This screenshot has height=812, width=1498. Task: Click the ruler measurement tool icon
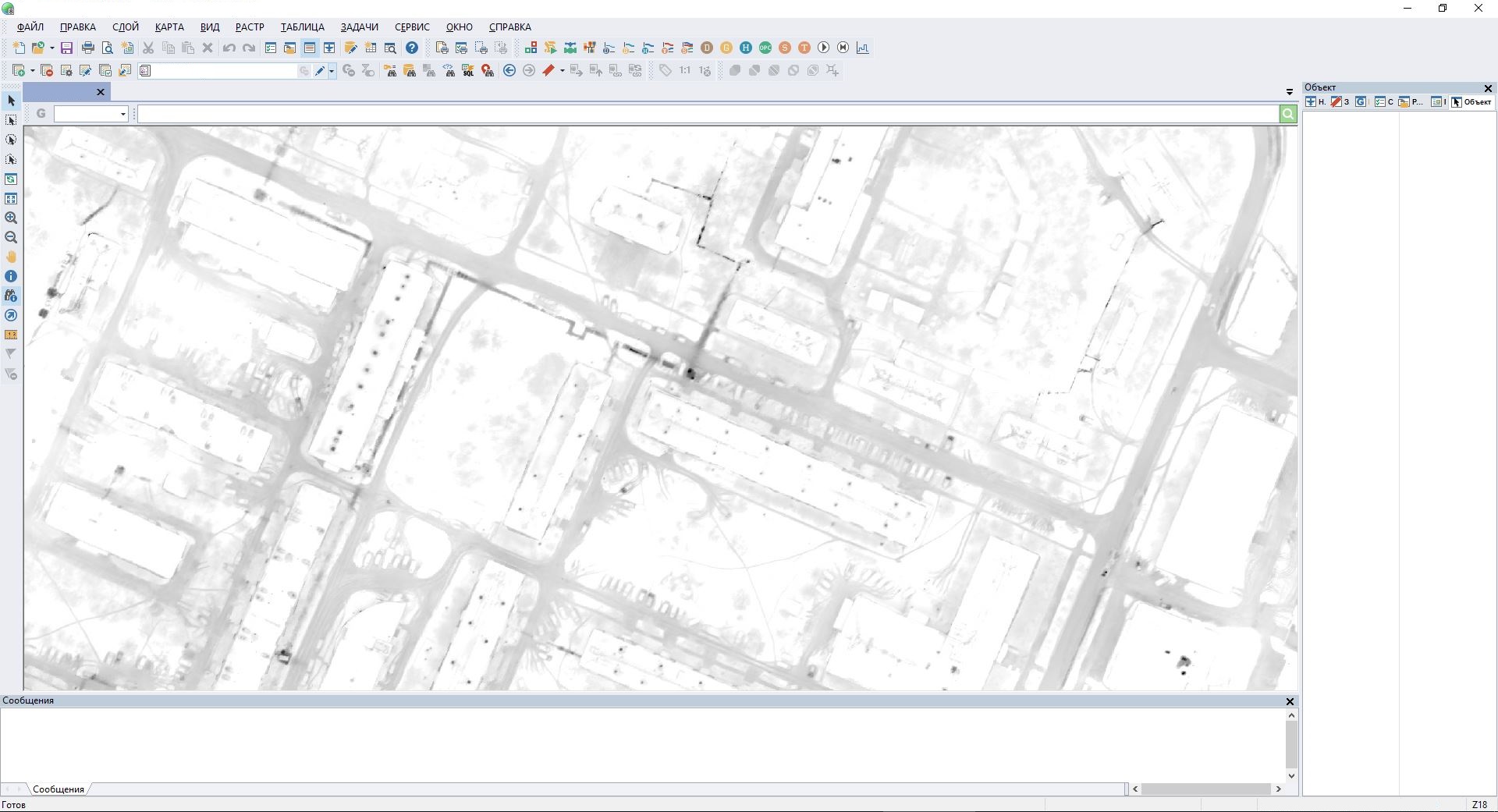(x=11, y=335)
